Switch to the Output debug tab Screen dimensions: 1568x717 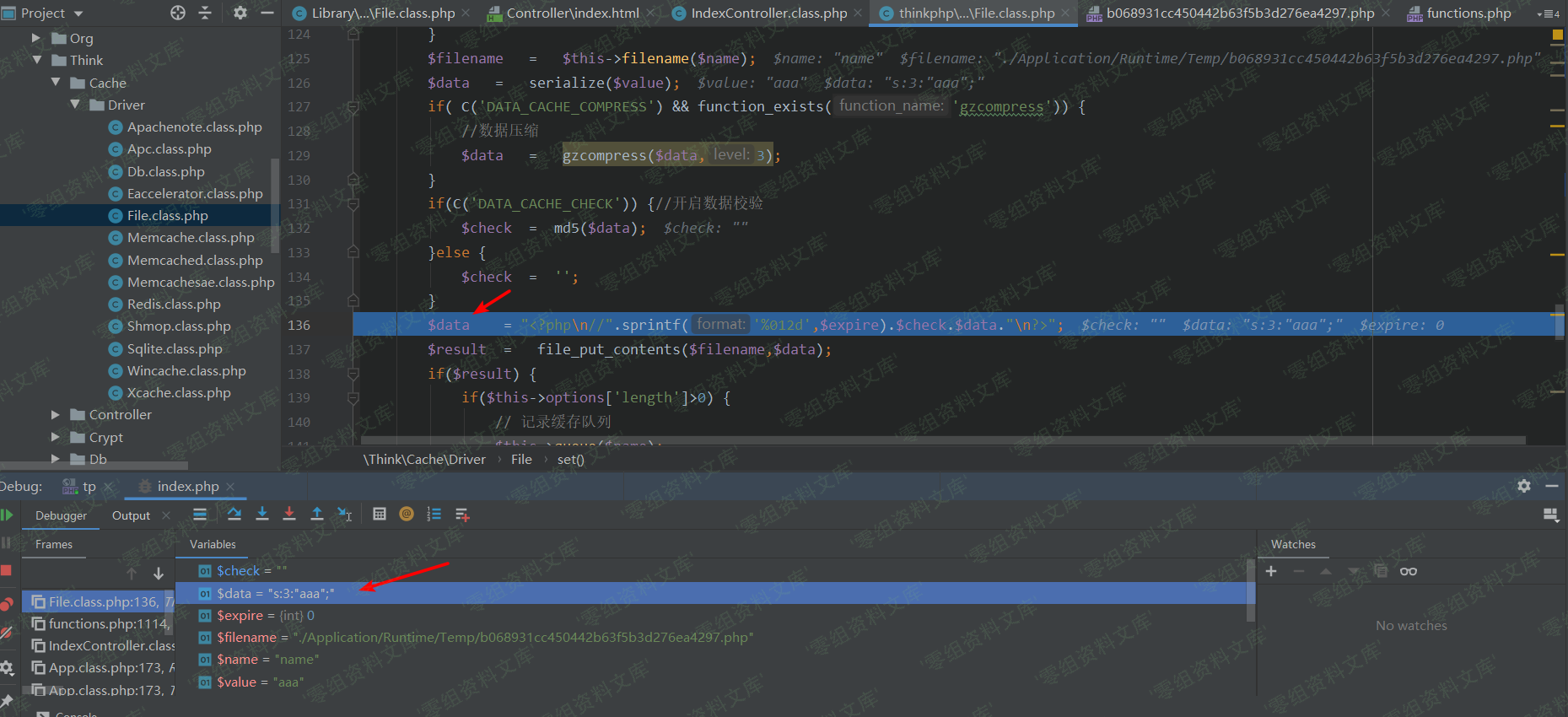pos(131,515)
